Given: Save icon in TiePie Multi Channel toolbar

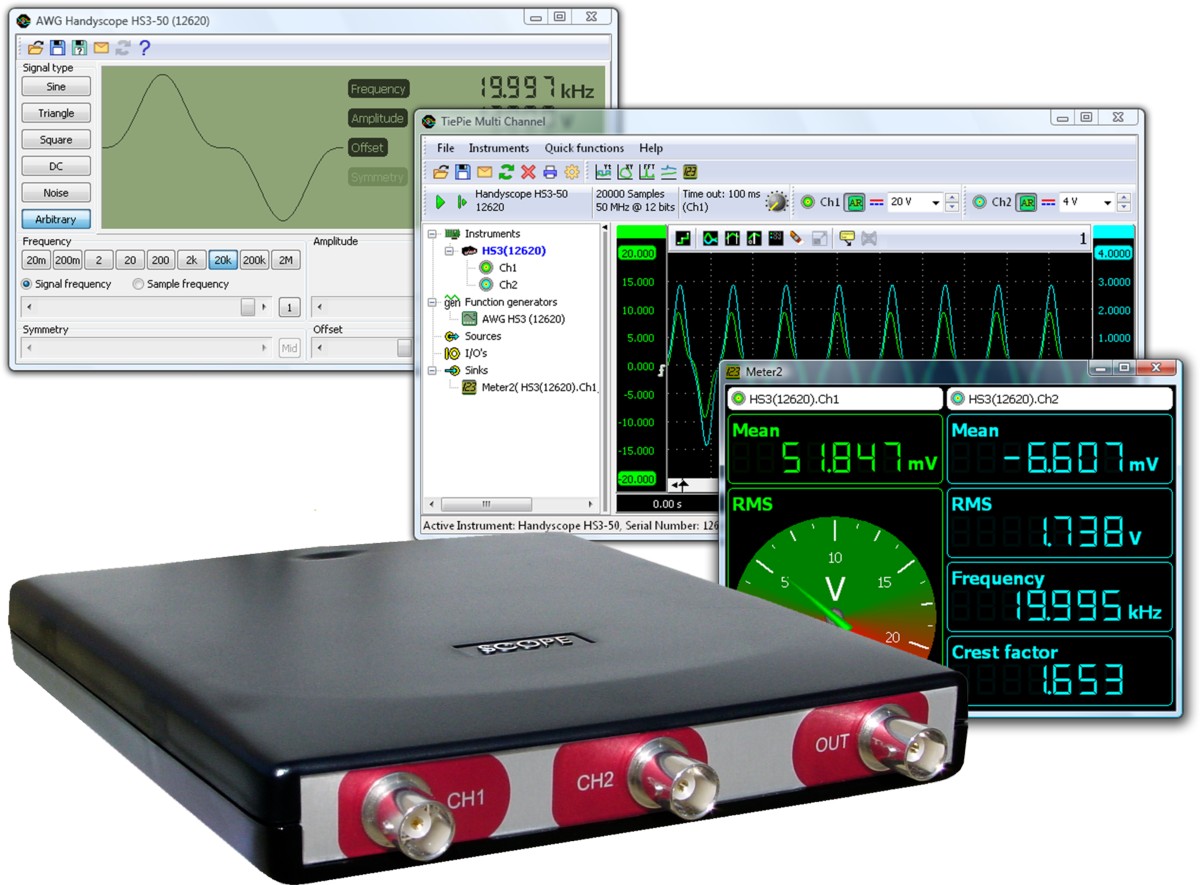Looking at the screenshot, I should 463,172.
